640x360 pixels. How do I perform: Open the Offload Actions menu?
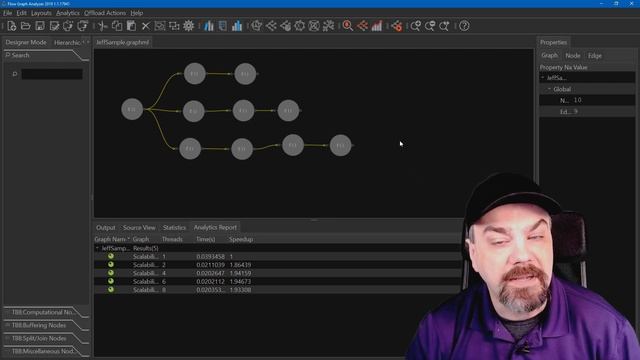click(105, 13)
